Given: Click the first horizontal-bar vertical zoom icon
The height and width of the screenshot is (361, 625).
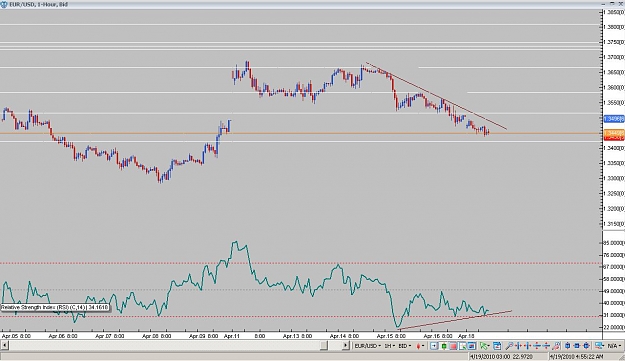Looking at the screenshot, I should (x=537, y=346).
